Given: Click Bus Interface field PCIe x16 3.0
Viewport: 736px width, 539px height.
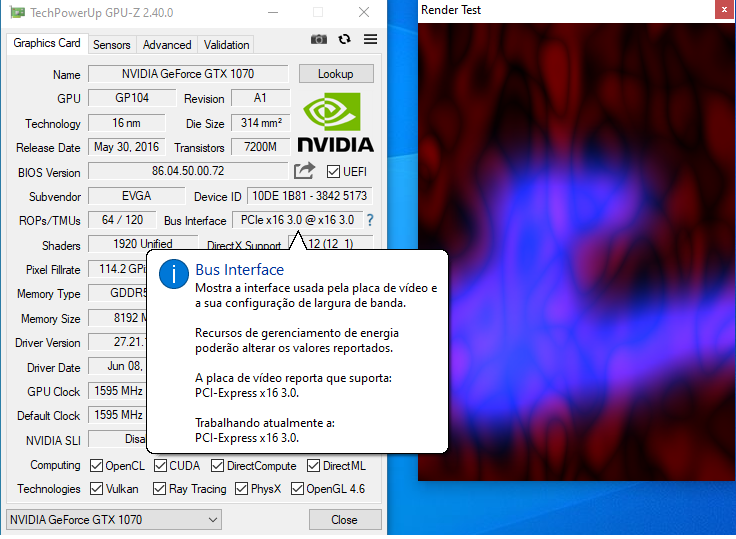Looking at the screenshot, I should [298, 220].
